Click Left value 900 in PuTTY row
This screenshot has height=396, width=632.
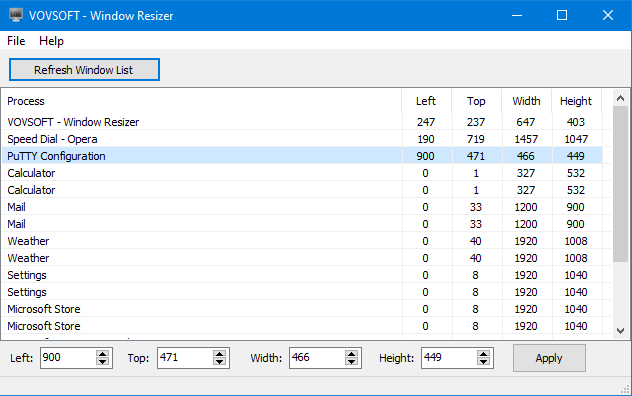click(426, 156)
